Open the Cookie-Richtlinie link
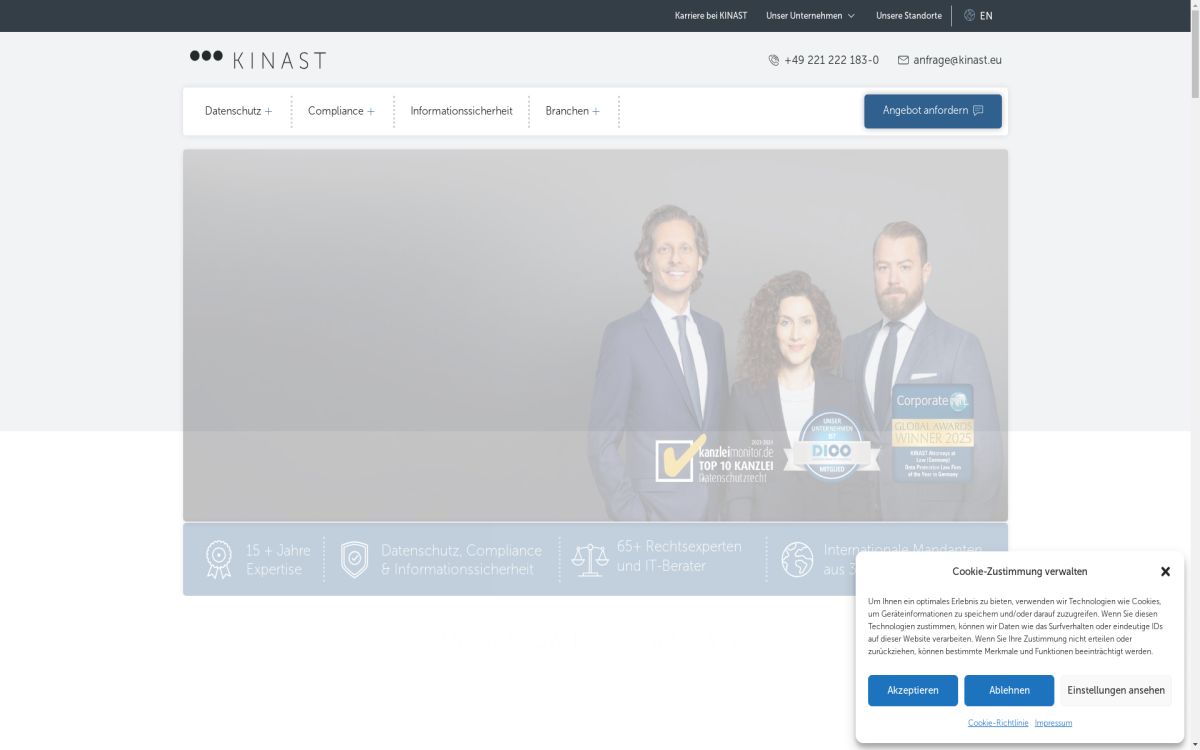This screenshot has height=750, width=1200. [997, 723]
